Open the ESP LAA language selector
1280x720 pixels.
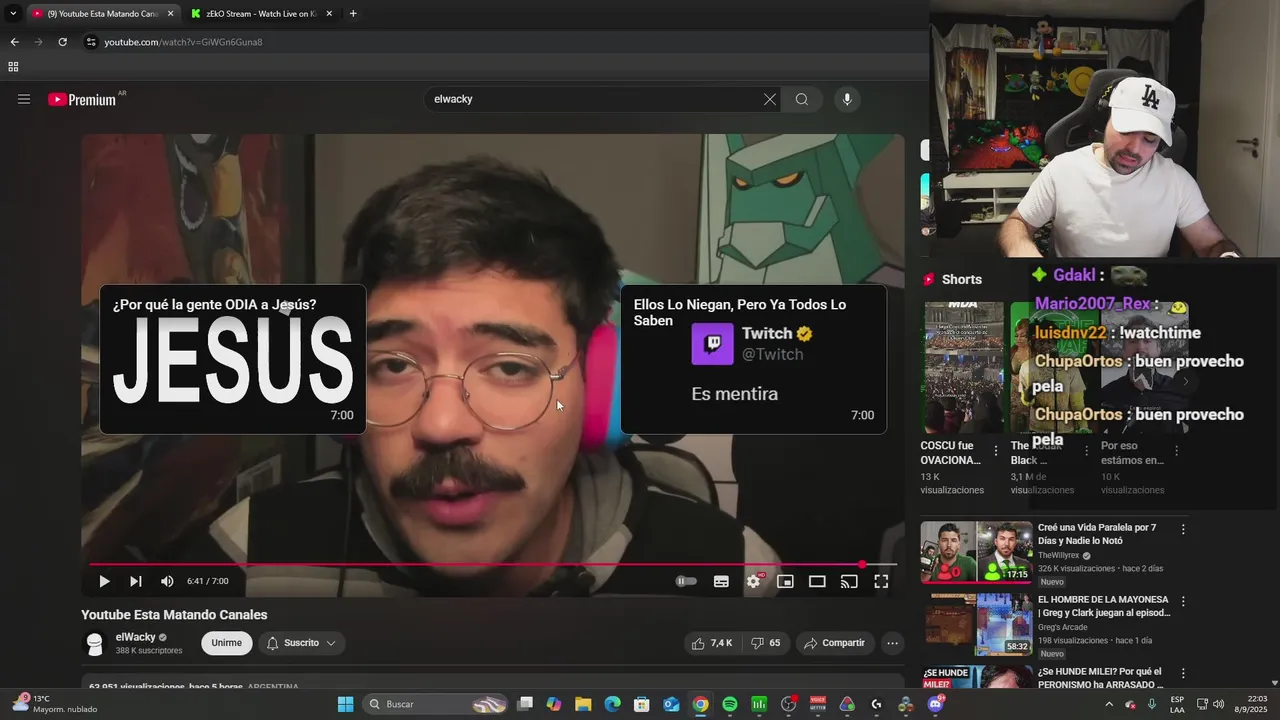[1177, 704]
